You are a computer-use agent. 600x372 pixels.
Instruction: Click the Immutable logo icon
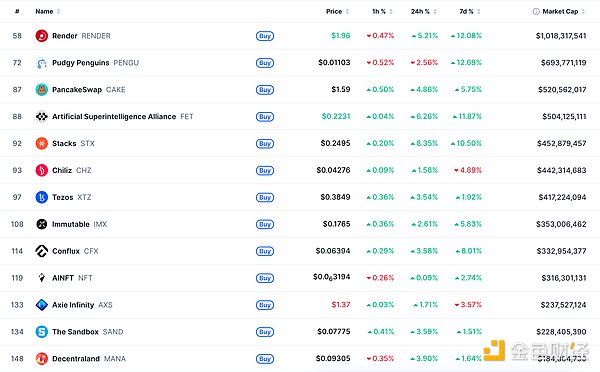tap(41, 224)
